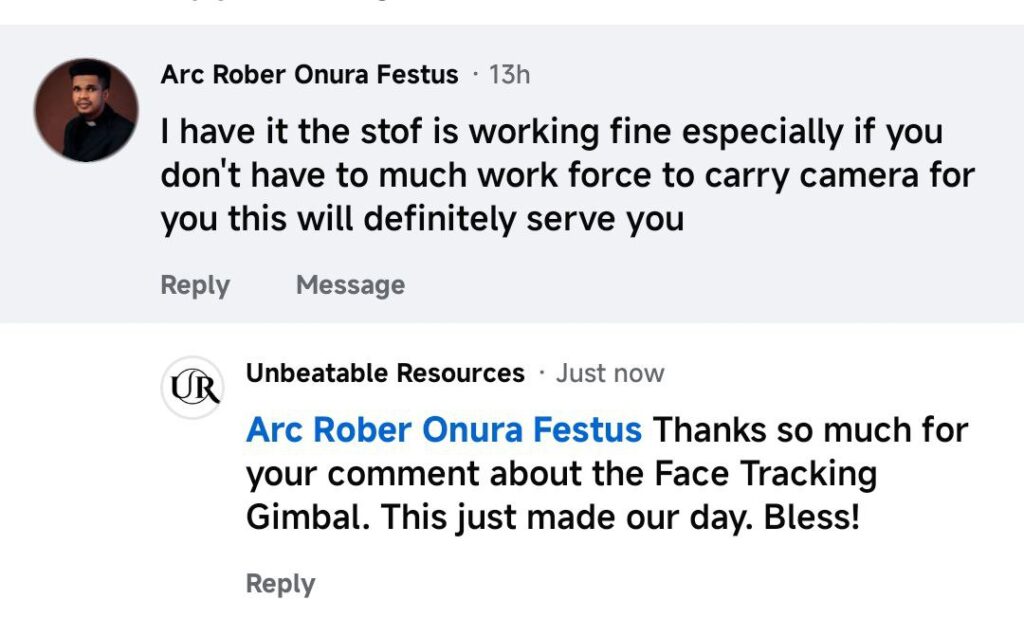
Task: Select the comment text about camera work force
Action: pos(566,175)
